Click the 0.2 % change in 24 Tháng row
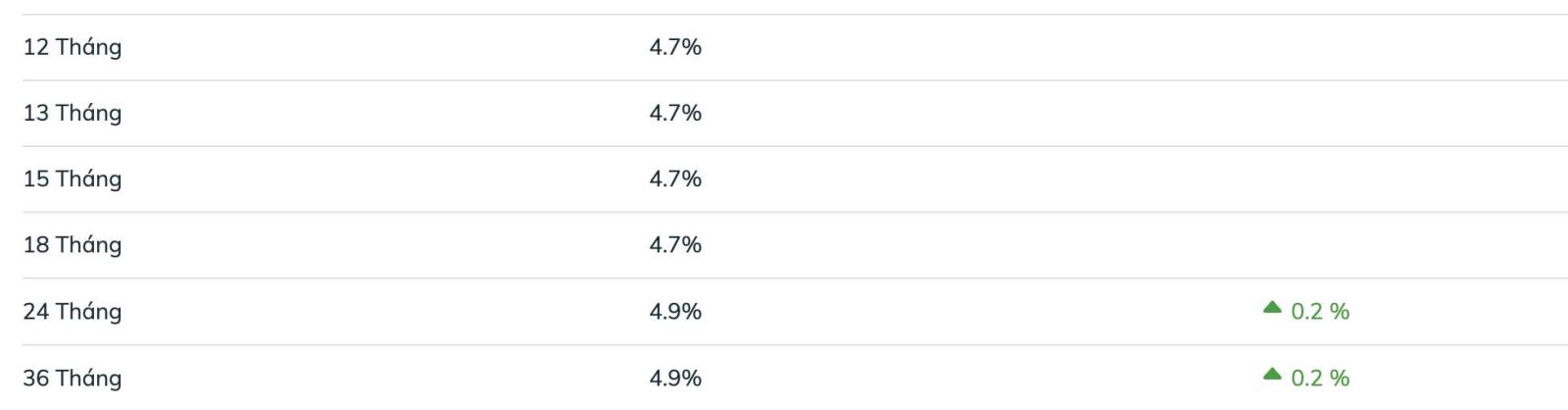1568x410 pixels. click(1320, 311)
